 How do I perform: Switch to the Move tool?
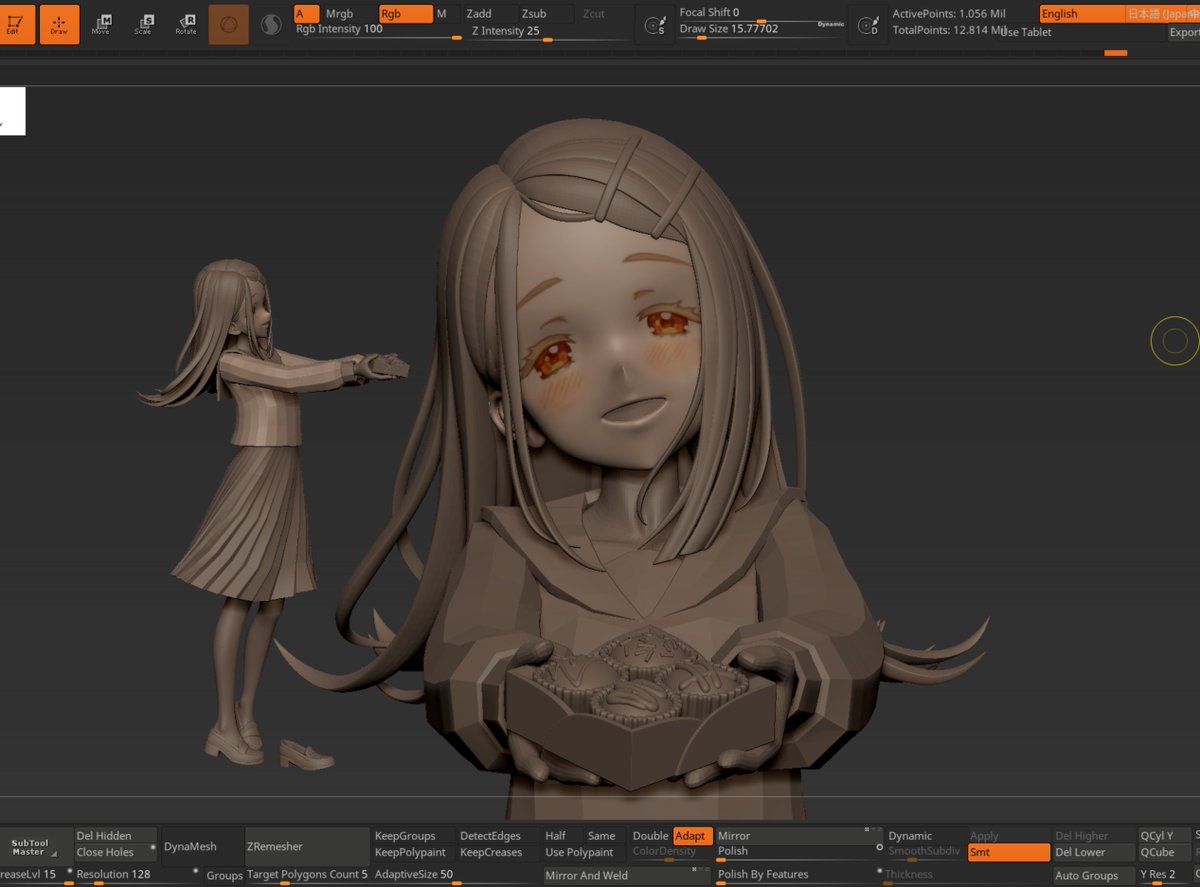[x=101, y=24]
